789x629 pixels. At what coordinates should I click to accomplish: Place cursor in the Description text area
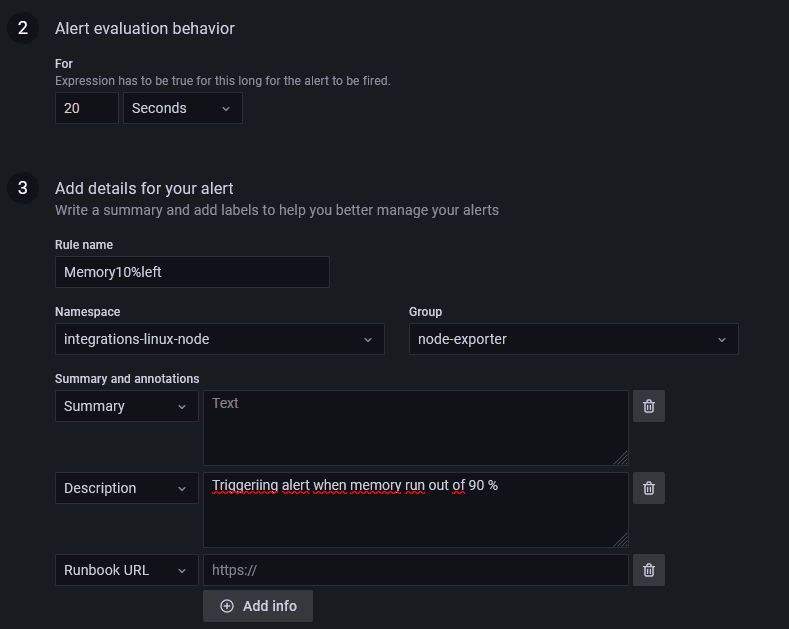click(415, 515)
